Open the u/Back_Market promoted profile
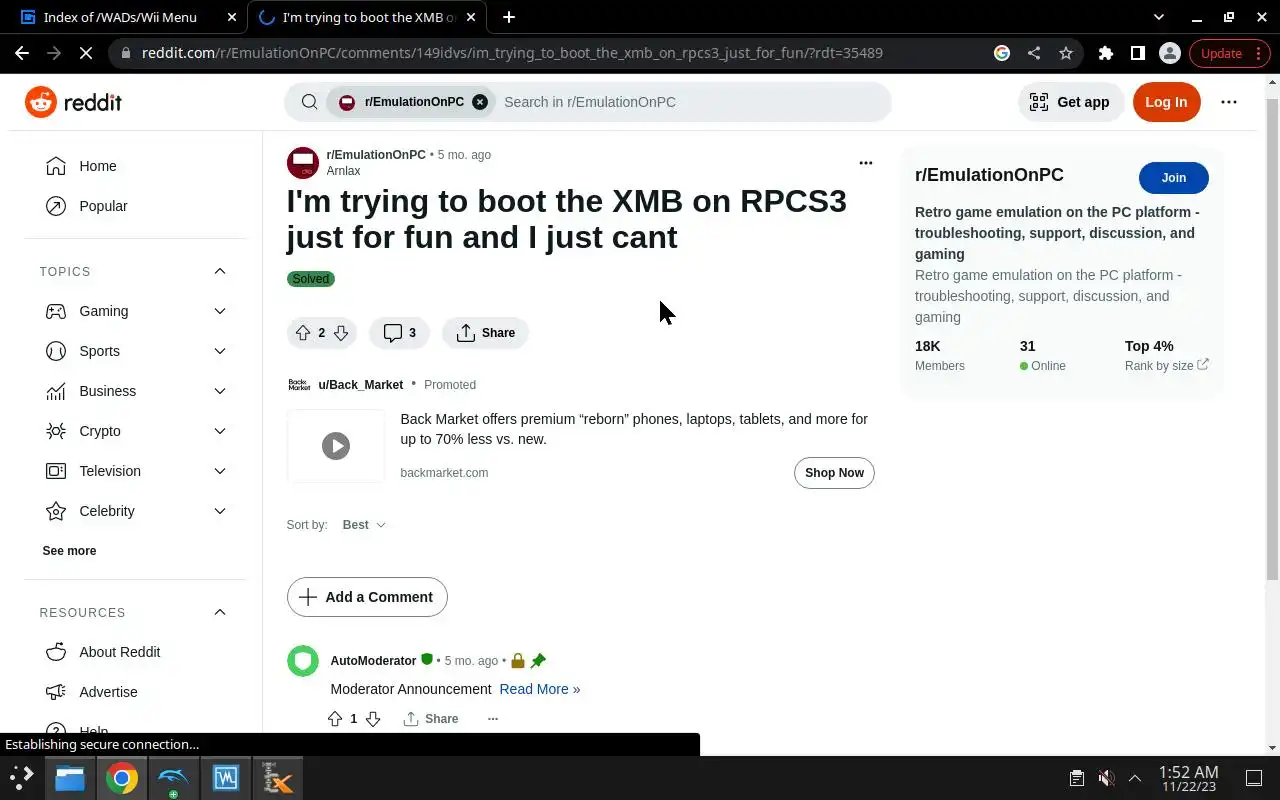The height and width of the screenshot is (800, 1280). pos(360,385)
